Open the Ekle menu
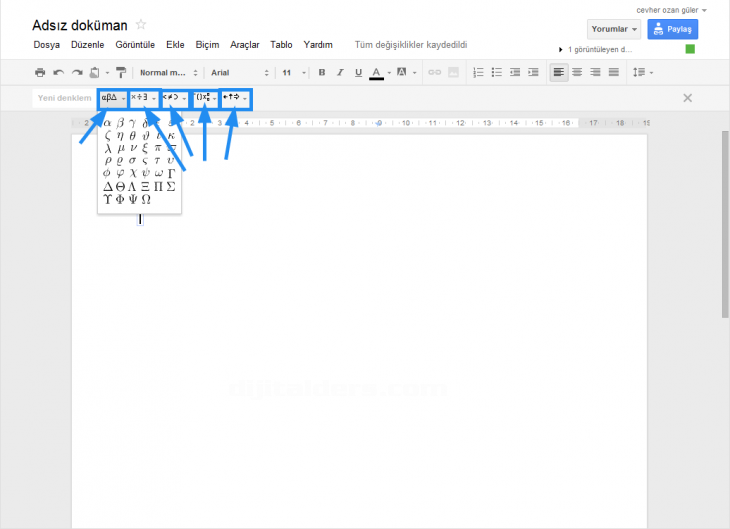The height and width of the screenshot is (529, 730). point(175,45)
